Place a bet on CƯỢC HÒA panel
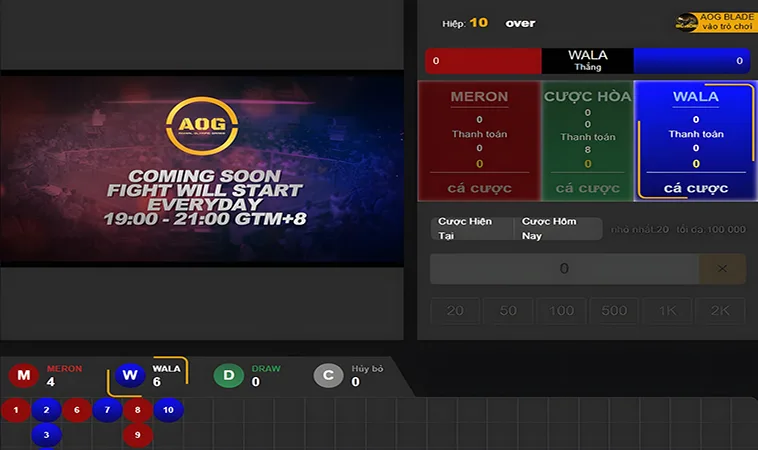Image resolution: width=758 pixels, height=450 pixels. [587, 188]
